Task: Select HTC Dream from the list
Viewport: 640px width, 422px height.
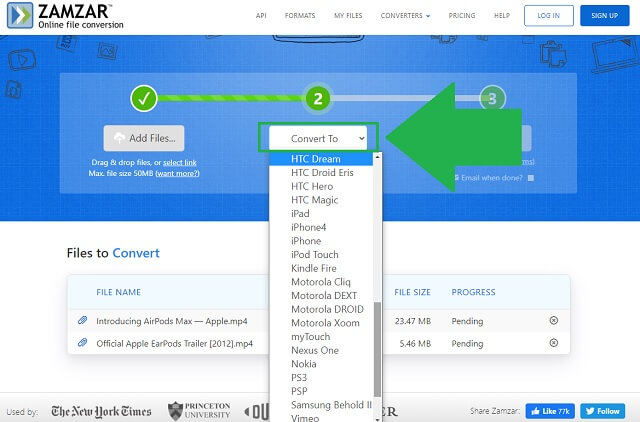Action: (321, 159)
